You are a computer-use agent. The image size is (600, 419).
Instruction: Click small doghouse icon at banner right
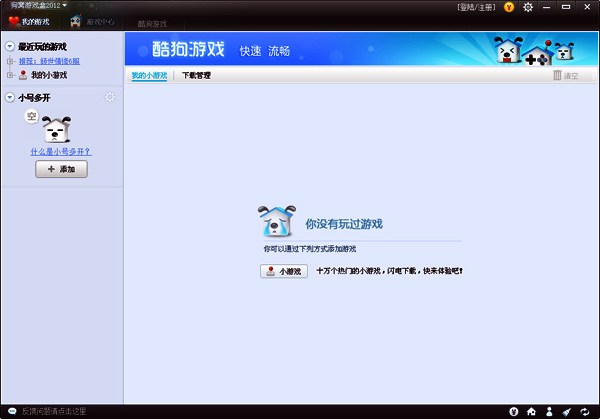point(564,51)
